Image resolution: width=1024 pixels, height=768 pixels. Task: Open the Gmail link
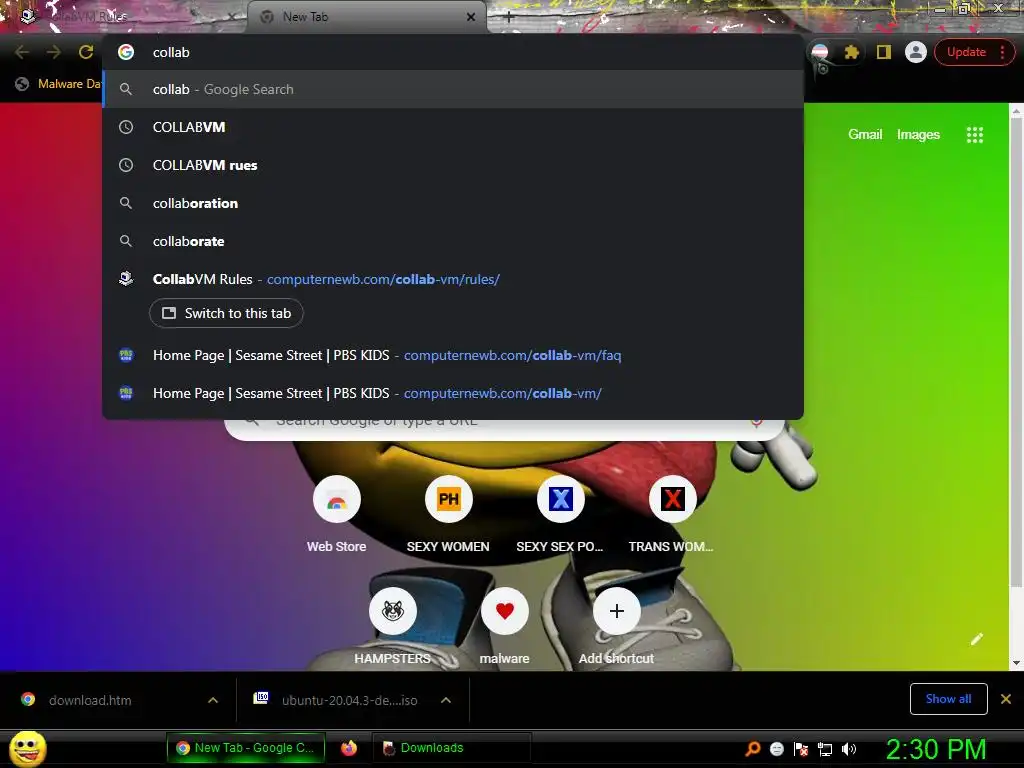[865, 135]
